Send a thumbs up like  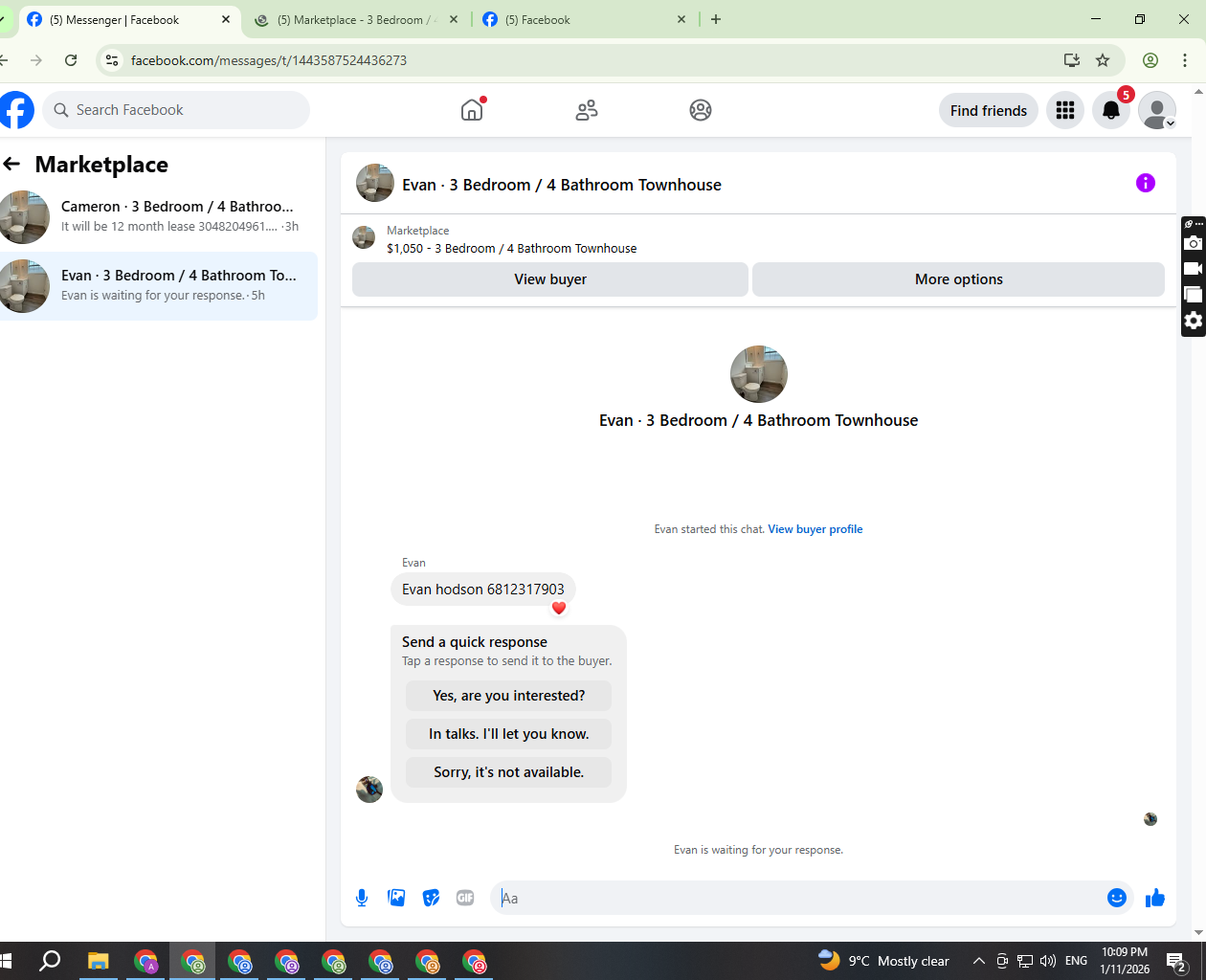click(1155, 898)
